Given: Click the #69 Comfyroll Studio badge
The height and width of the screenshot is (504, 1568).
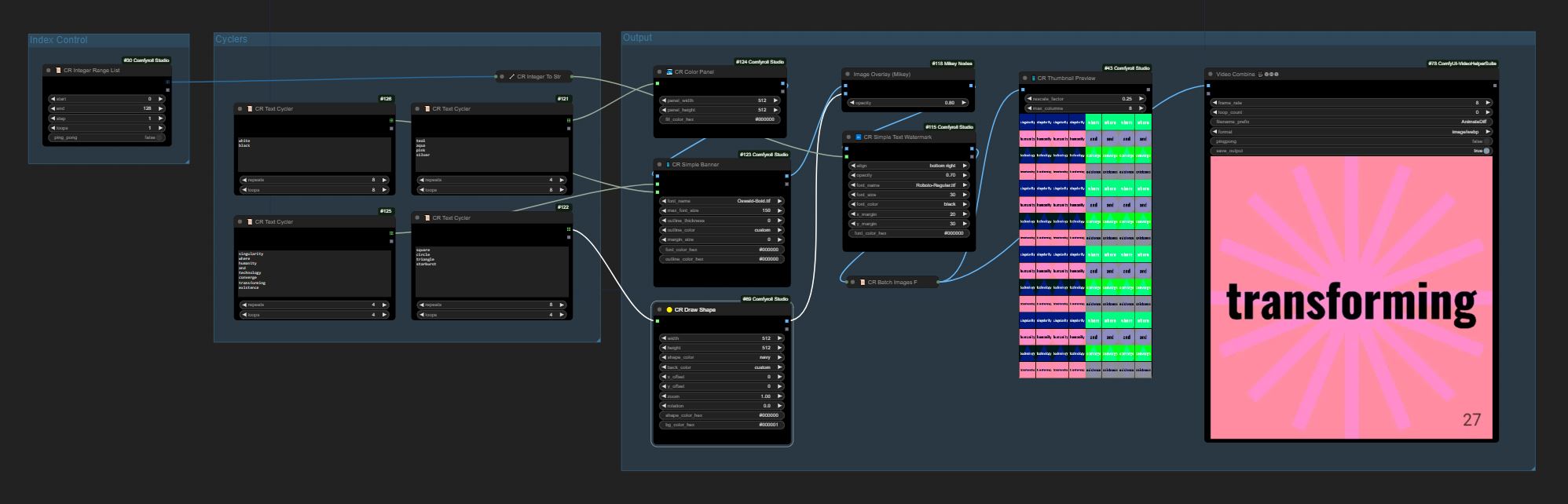Looking at the screenshot, I should pyautogui.click(x=765, y=299).
